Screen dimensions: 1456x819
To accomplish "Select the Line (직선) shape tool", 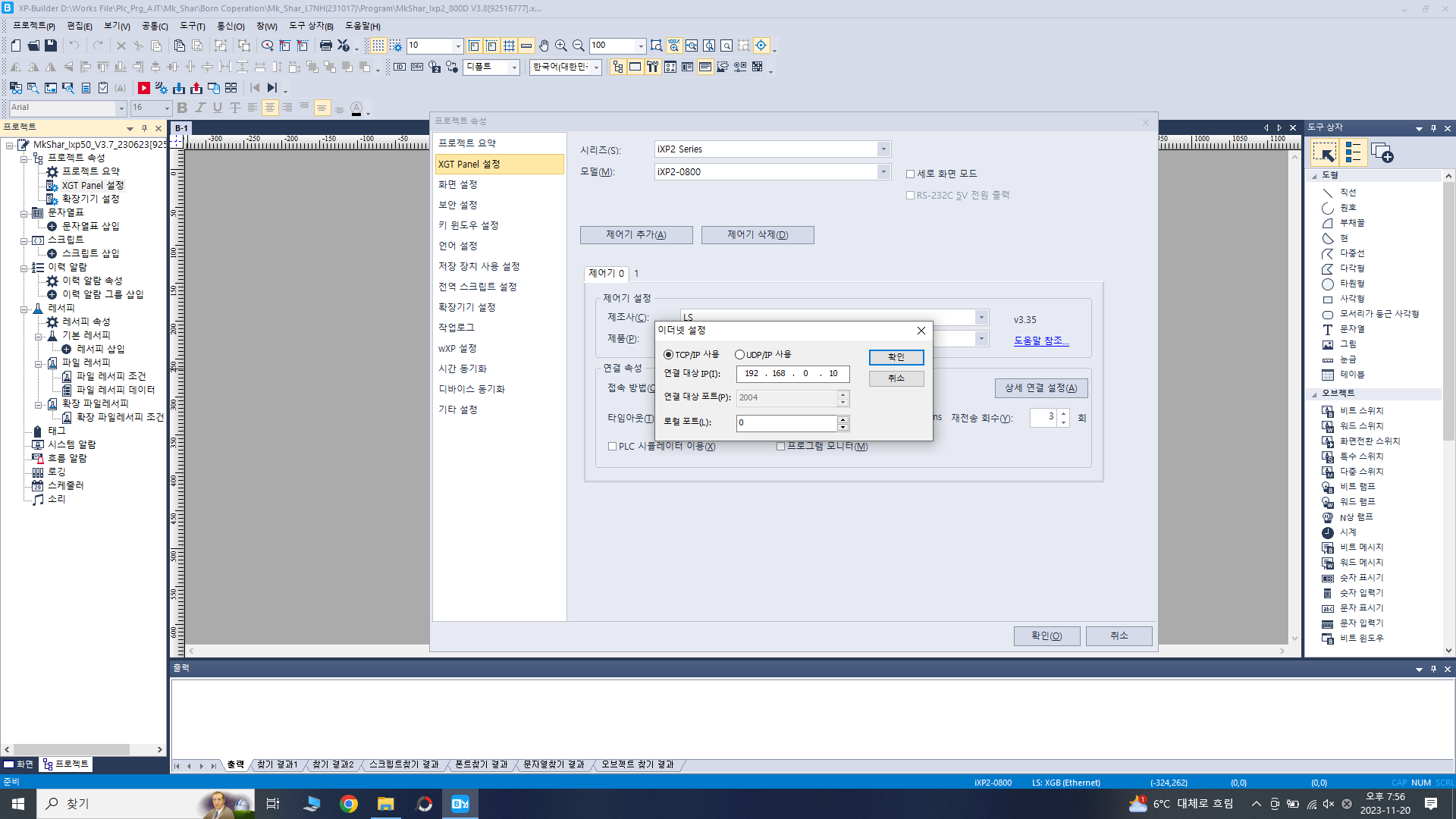I will 1348,193.
